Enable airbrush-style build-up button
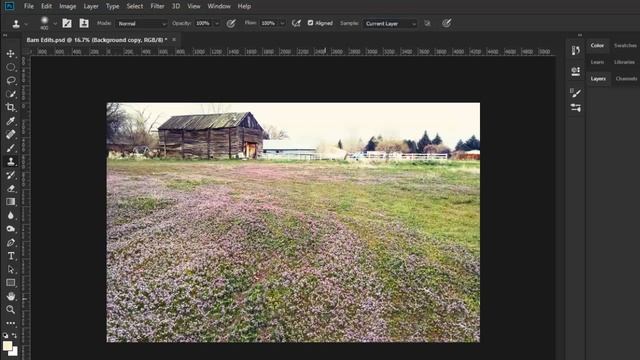Image resolution: width=640 pixels, height=360 pixels. (x=296, y=23)
